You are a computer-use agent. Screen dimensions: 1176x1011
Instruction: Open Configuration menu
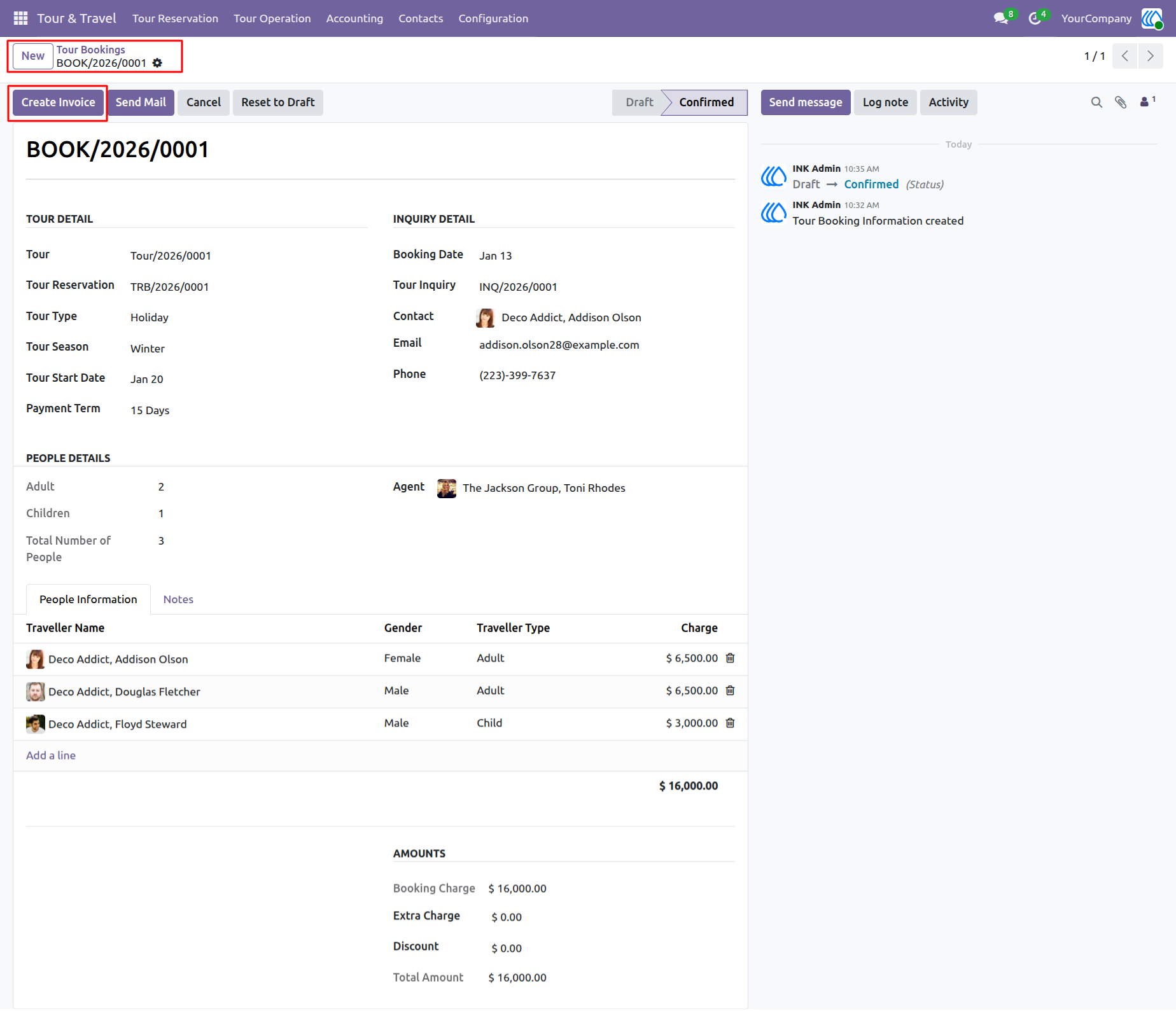coord(493,18)
